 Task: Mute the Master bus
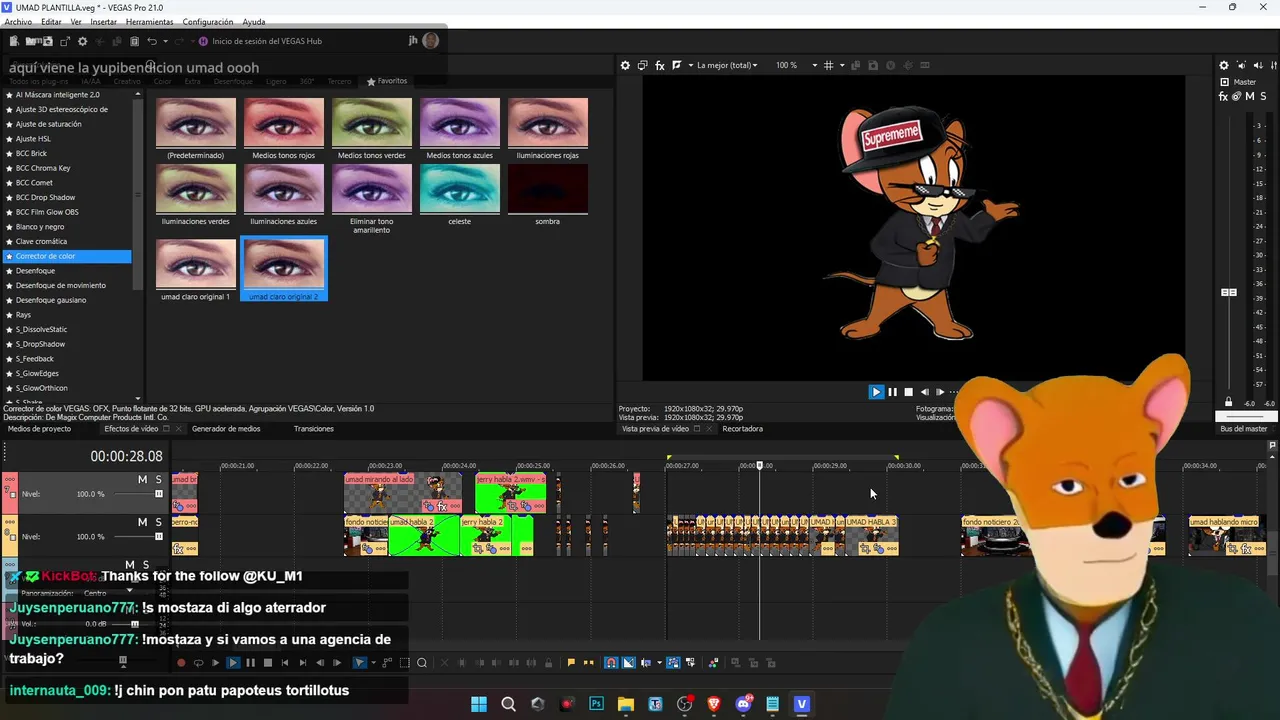click(1250, 96)
